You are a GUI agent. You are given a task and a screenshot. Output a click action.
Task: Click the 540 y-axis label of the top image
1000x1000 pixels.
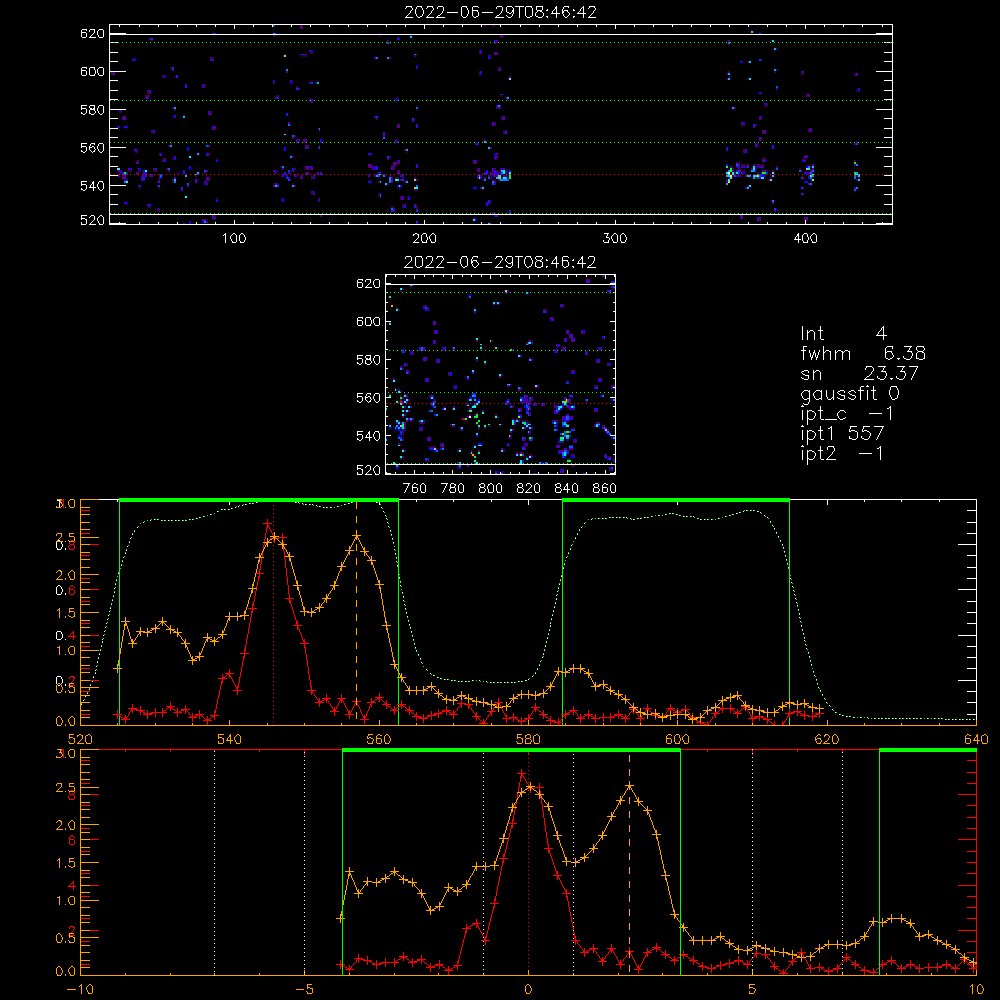pyautogui.click(x=92, y=186)
